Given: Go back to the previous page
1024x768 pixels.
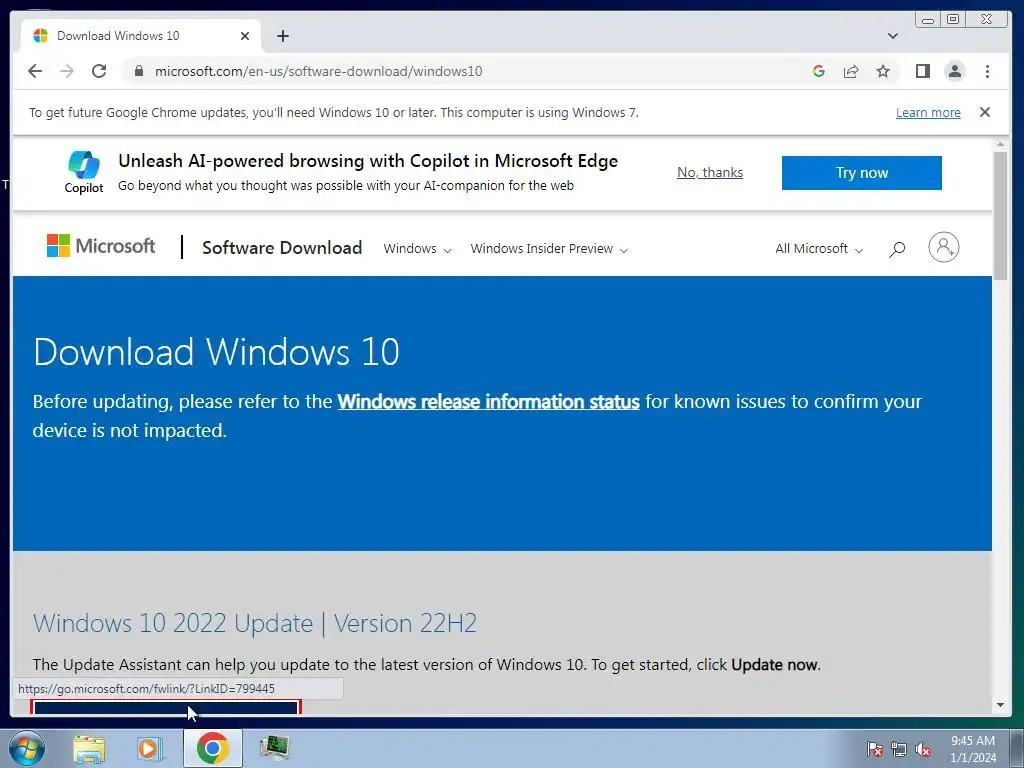Looking at the screenshot, I should point(35,71).
